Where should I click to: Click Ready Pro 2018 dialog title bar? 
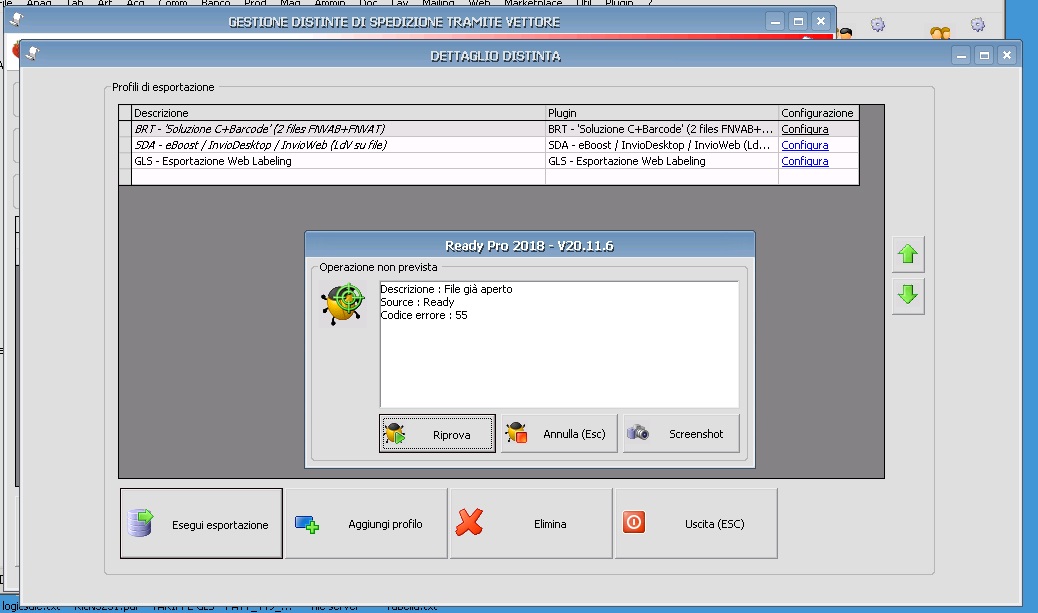click(530, 246)
